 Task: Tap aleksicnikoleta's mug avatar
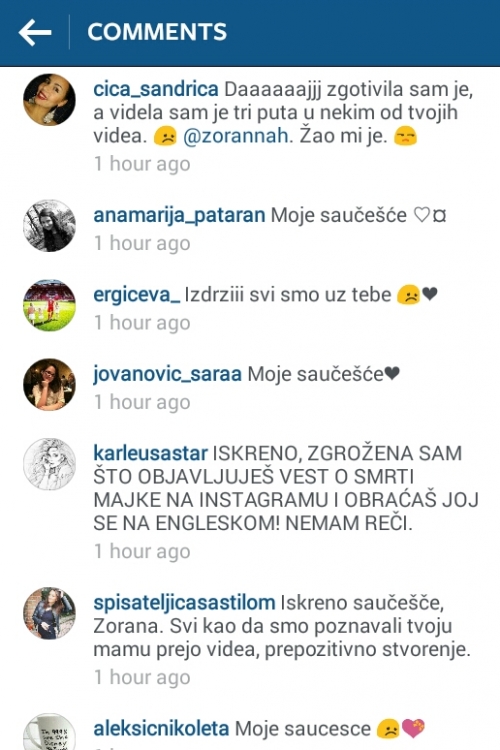[x=49, y=732]
